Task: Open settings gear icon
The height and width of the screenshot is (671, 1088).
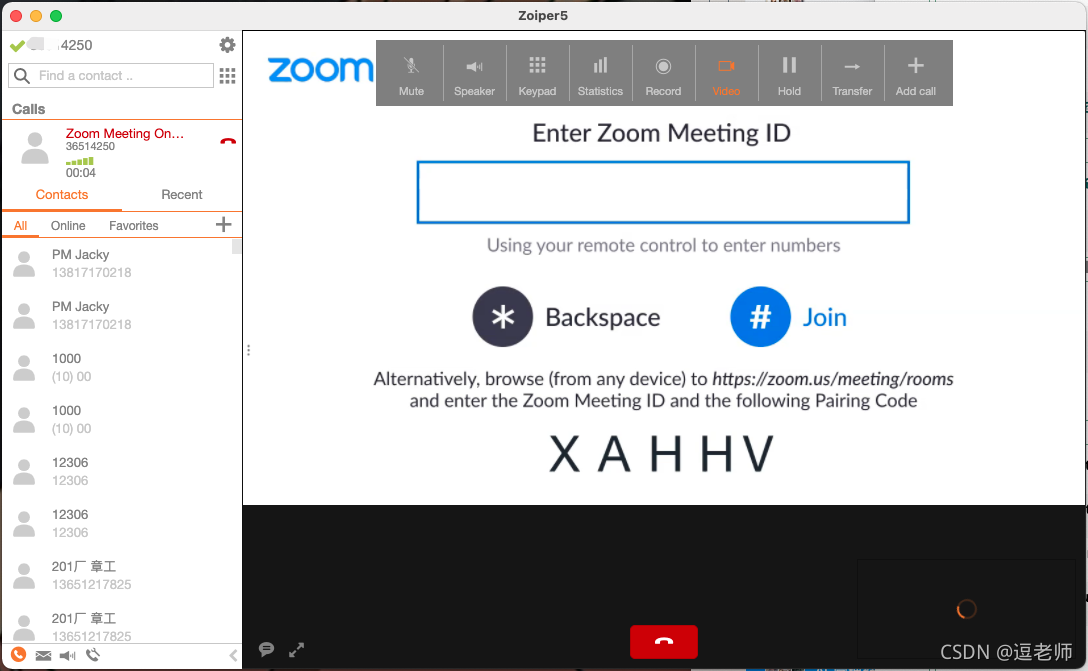Action: (227, 45)
